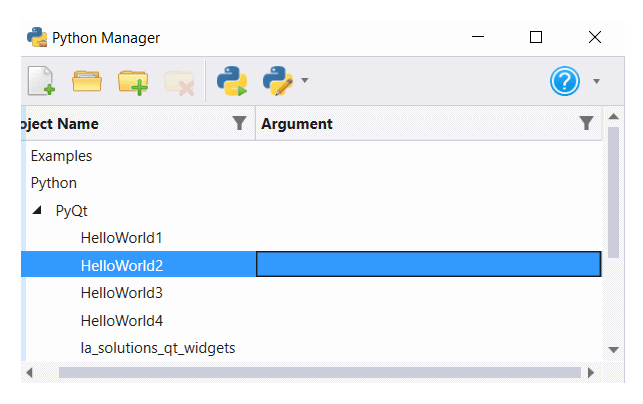
Task: Click the HelloWorld2 Argument input cell
Action: pyautogui.click(x=429, y=264)
